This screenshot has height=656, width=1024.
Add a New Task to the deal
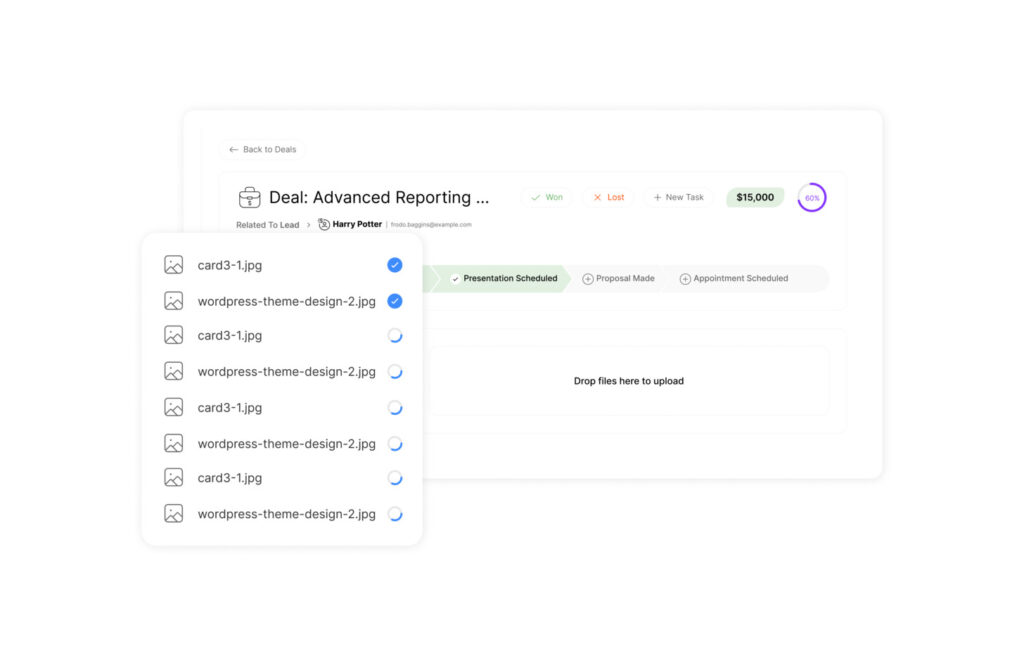click(x=678, y=197)
